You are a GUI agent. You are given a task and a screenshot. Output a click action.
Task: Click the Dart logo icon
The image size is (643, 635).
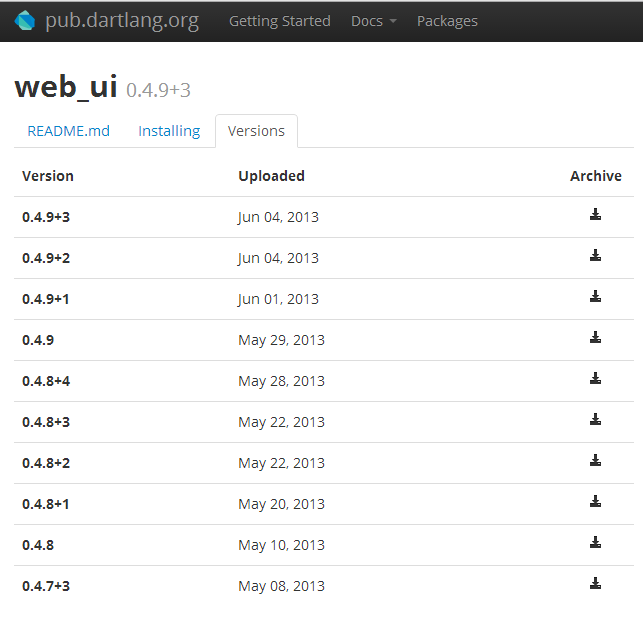coord(25,21)
